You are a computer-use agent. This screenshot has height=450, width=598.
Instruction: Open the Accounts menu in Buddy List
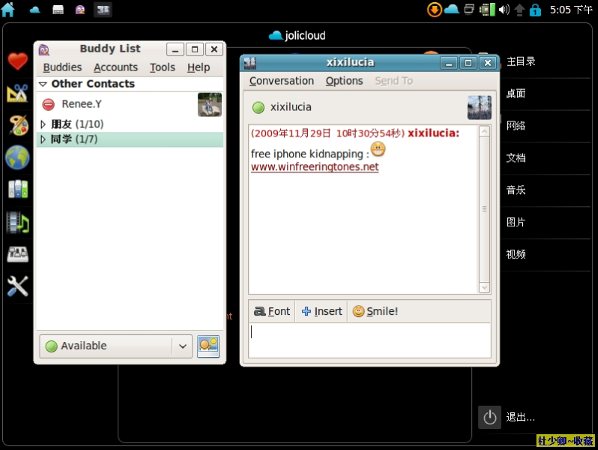pos(116,68)
